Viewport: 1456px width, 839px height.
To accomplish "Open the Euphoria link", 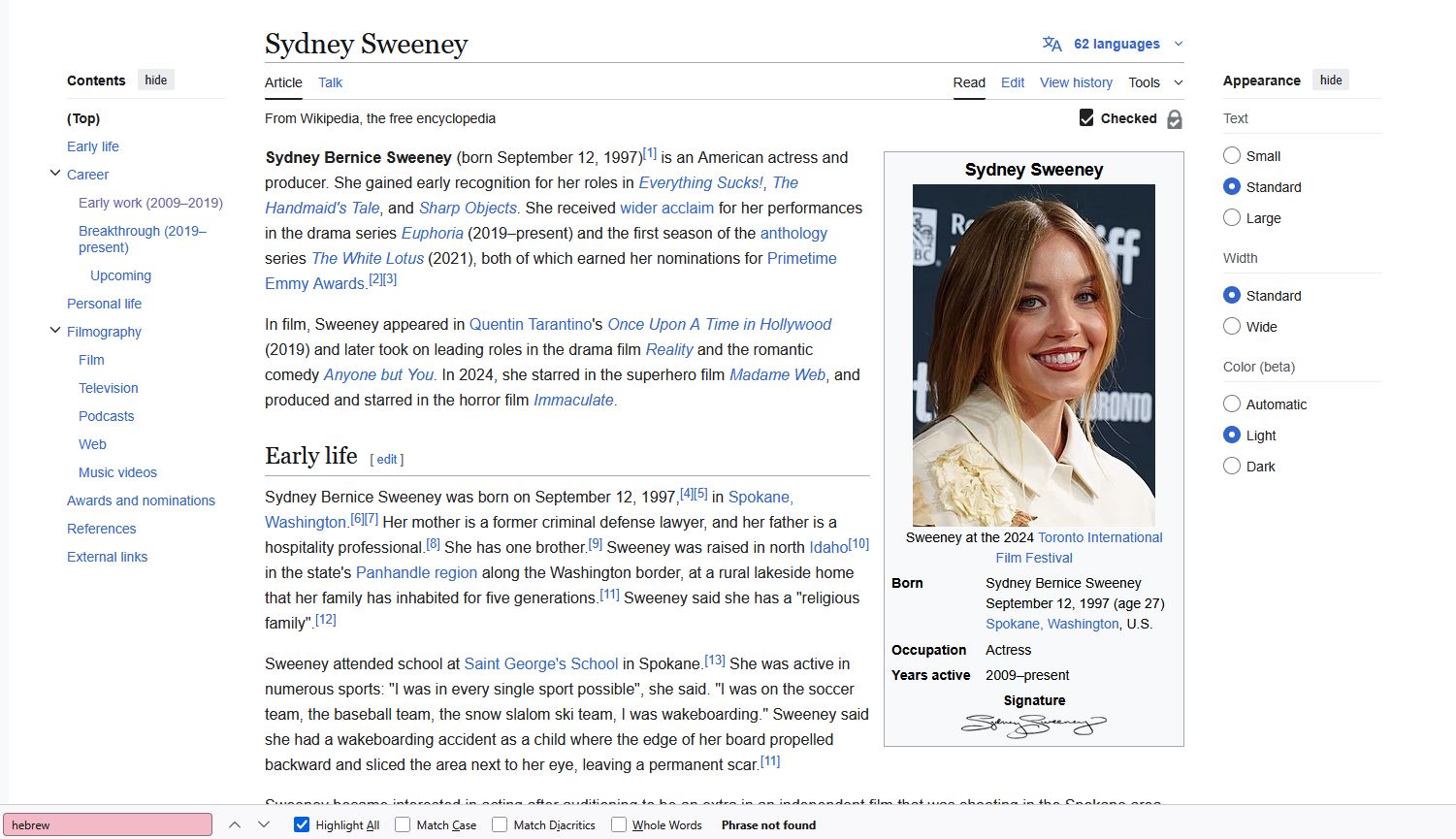I will [x=433, y=233].
